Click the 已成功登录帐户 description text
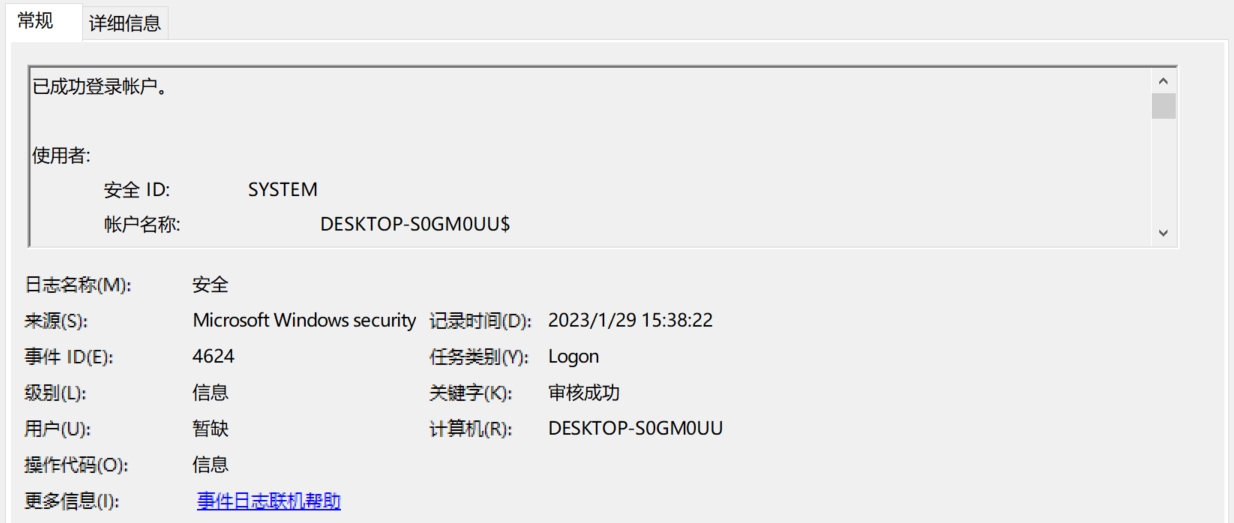The width and height of the screenshot is (1234, 523). pos(100,87)
